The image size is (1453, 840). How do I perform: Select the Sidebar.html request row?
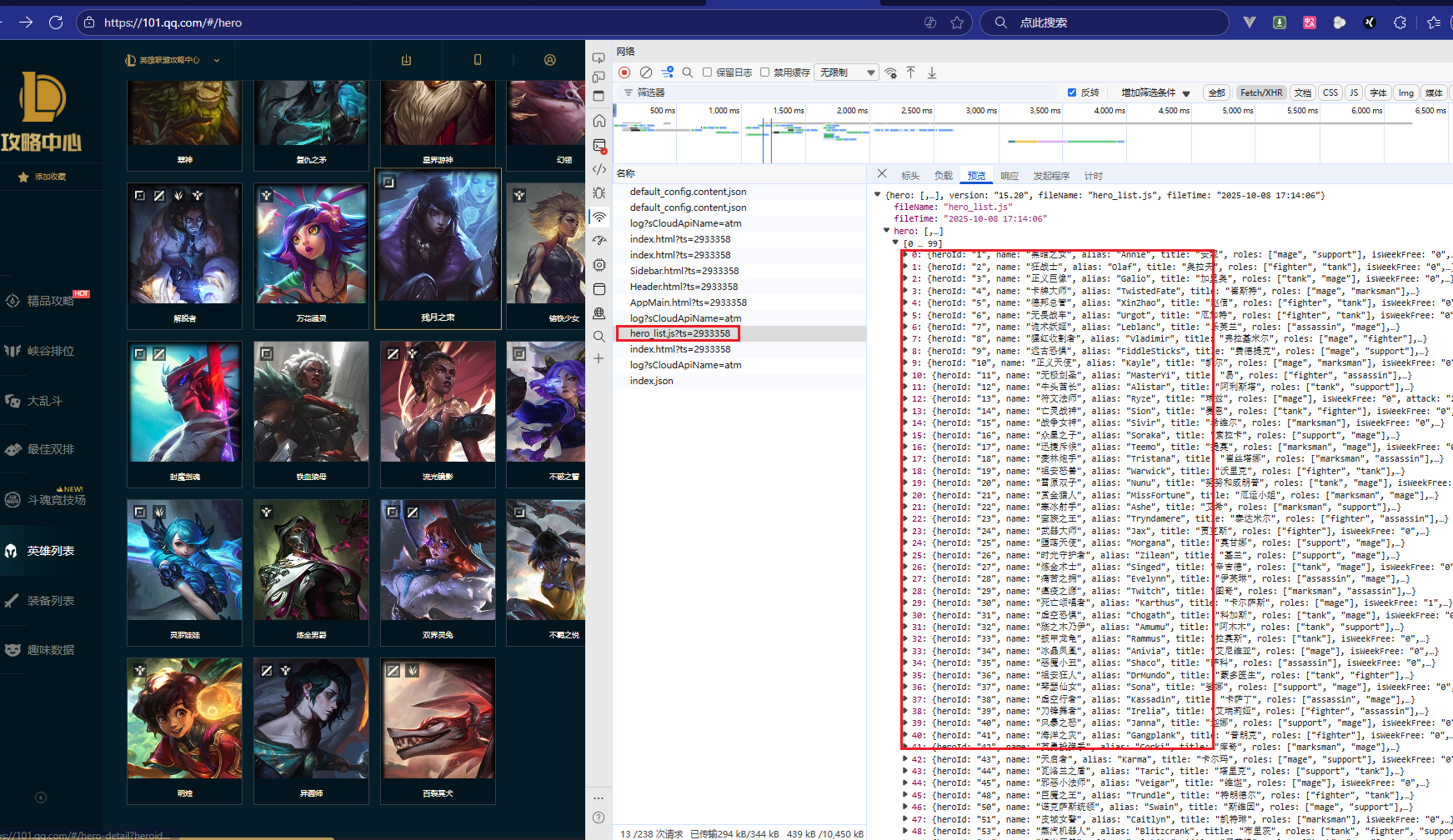click(739, 271)
